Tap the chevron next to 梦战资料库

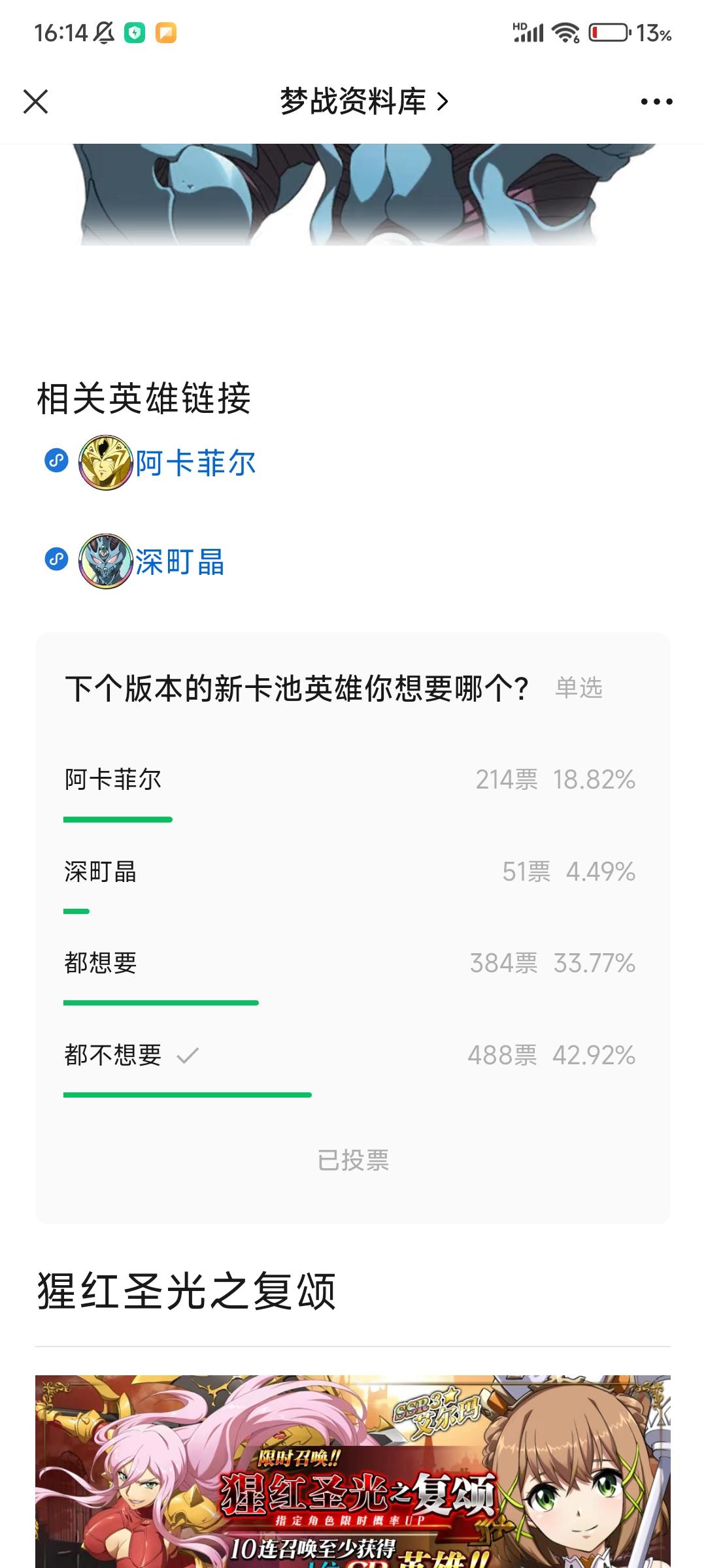(443, 101)
